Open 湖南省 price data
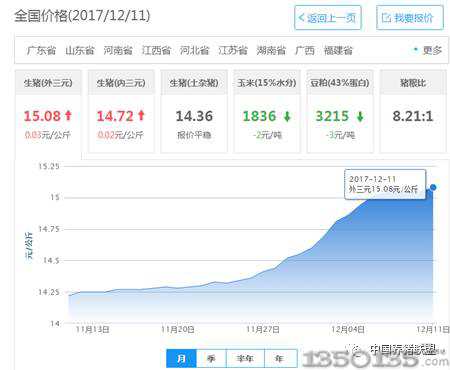Screen dimensions: 450x370 (x=271, y=50)
